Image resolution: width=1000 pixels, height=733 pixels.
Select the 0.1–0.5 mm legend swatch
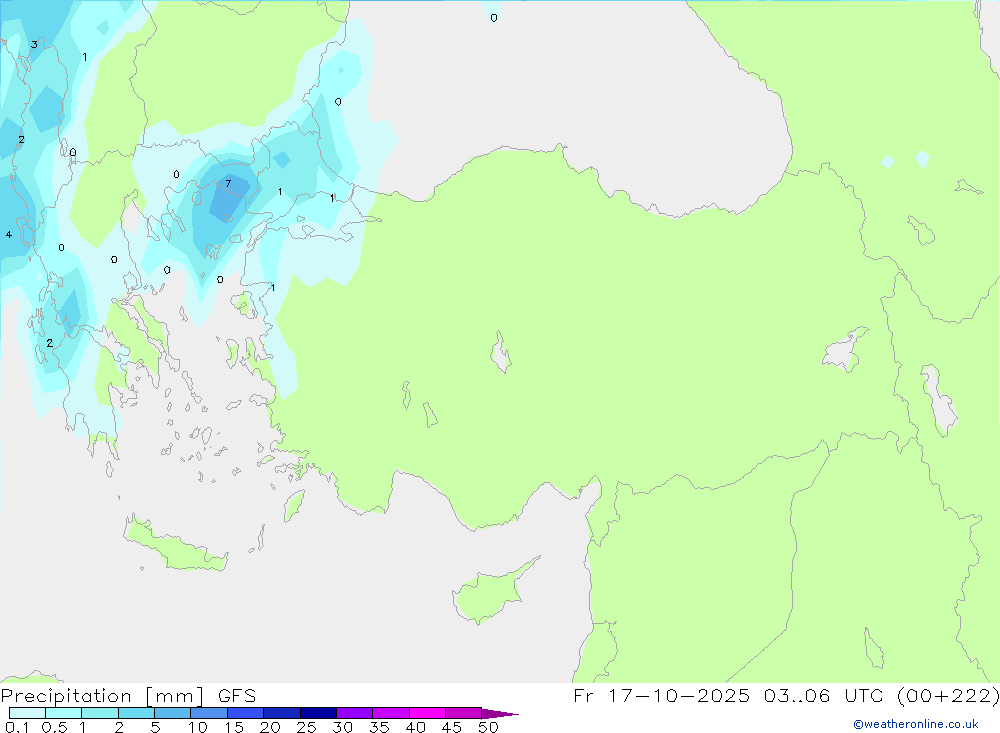tap(27, 713)
